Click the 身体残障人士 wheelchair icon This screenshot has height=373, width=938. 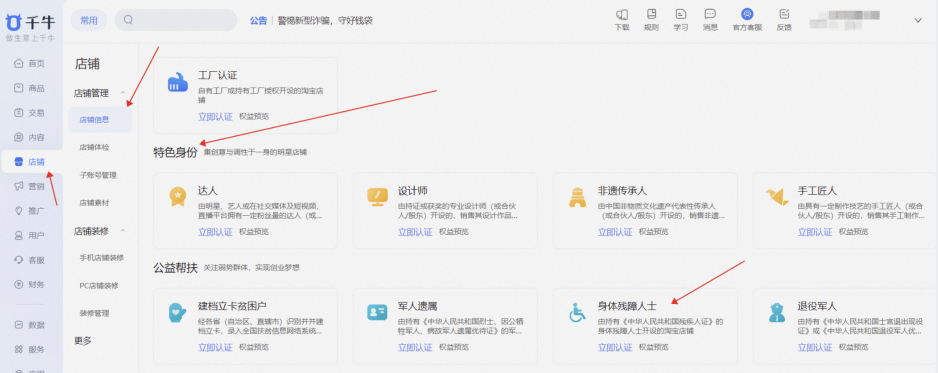point(577,312)
